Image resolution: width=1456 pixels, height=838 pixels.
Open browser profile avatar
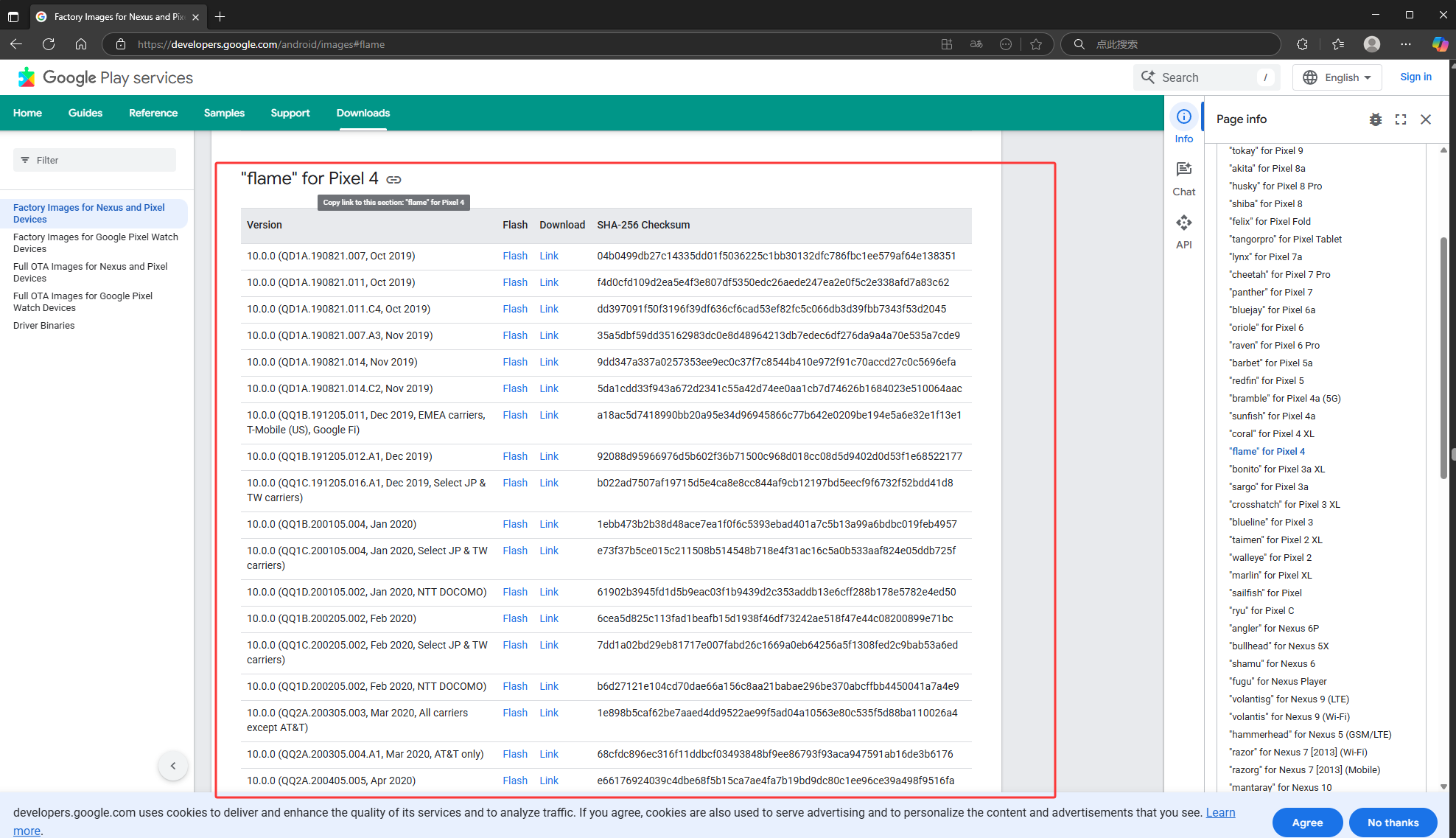click(x=1372, y=44)
